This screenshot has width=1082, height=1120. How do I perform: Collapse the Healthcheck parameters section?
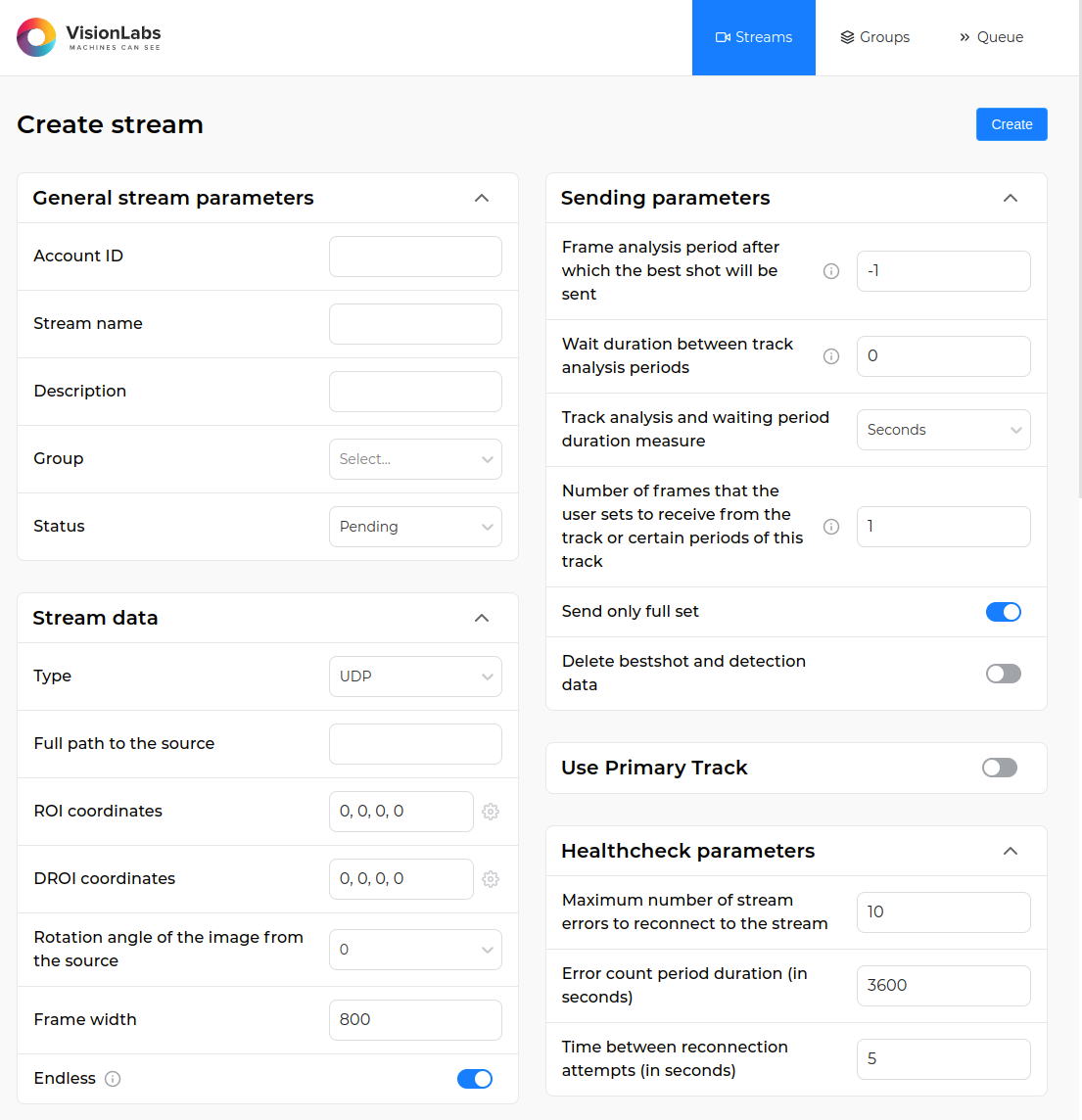click(x=1011, y=851)
